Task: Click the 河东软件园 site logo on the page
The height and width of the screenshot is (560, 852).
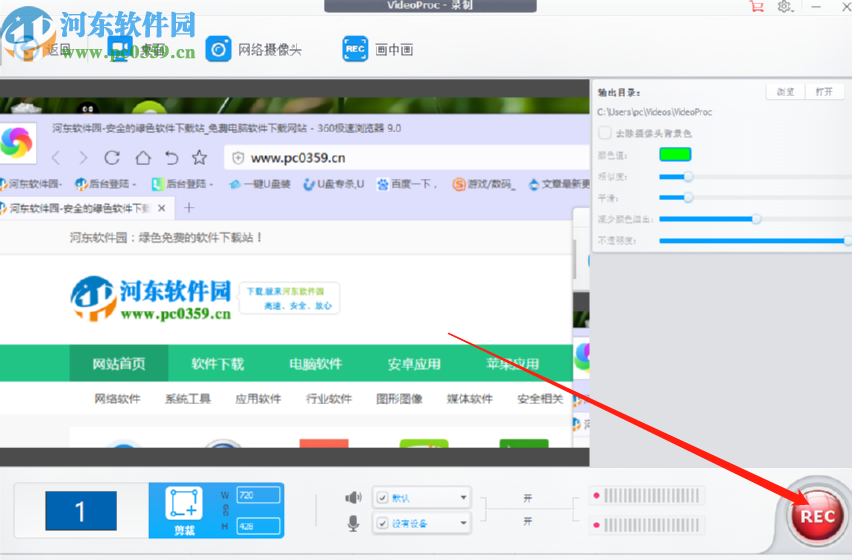Action: 151,298
